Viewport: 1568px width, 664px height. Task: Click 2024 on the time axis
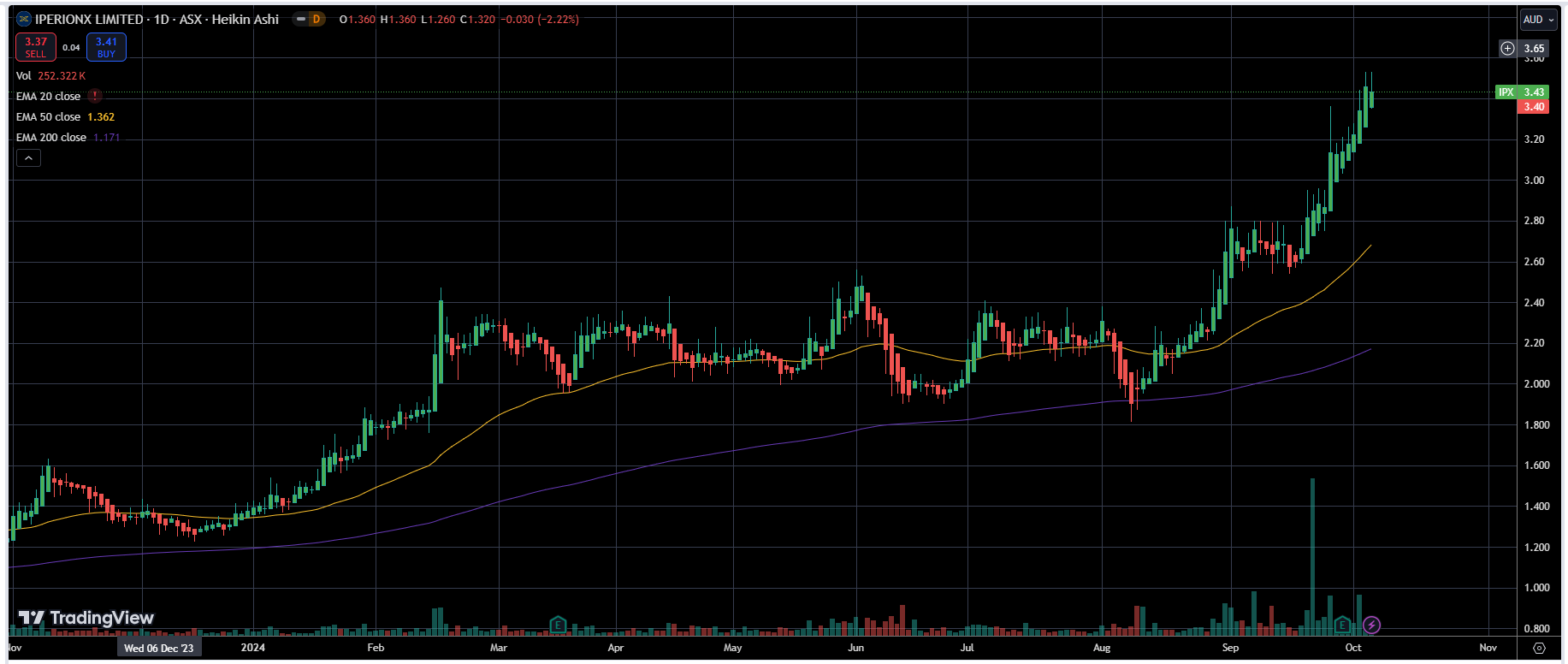253,648
